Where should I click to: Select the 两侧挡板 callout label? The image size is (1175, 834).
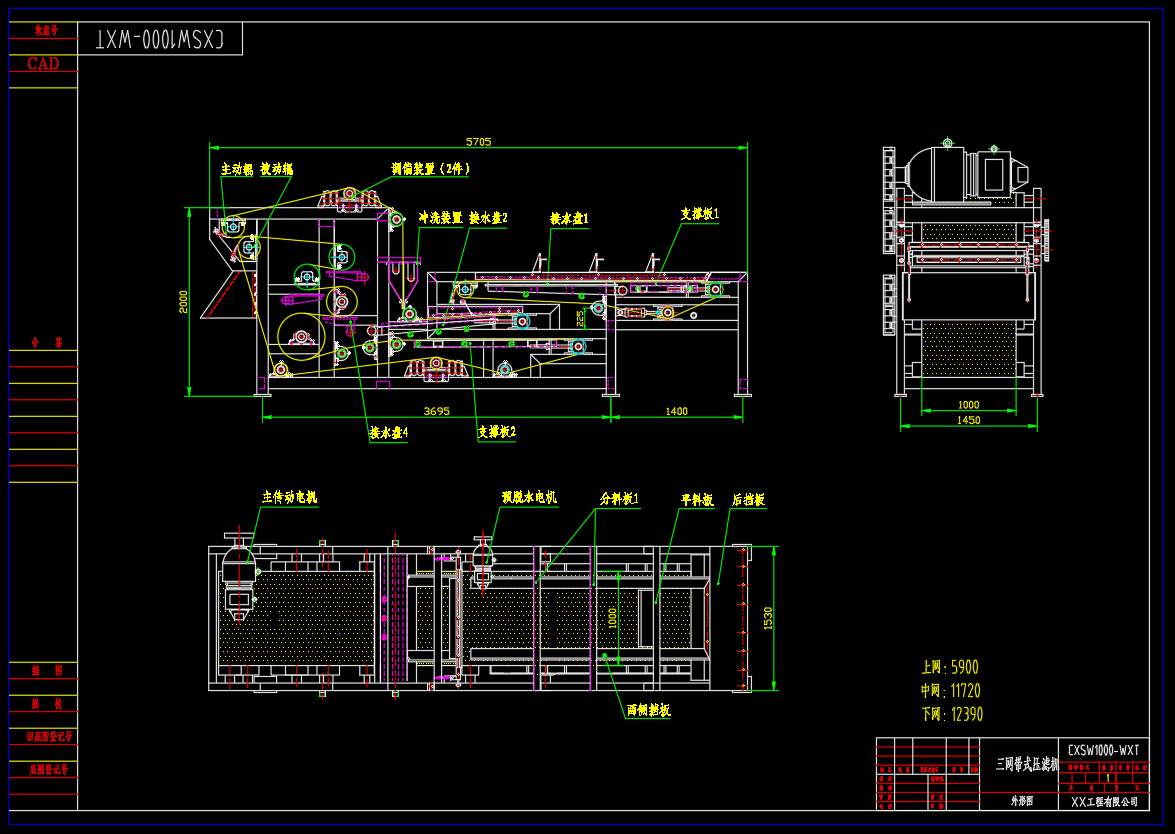(x=648, y=710)
